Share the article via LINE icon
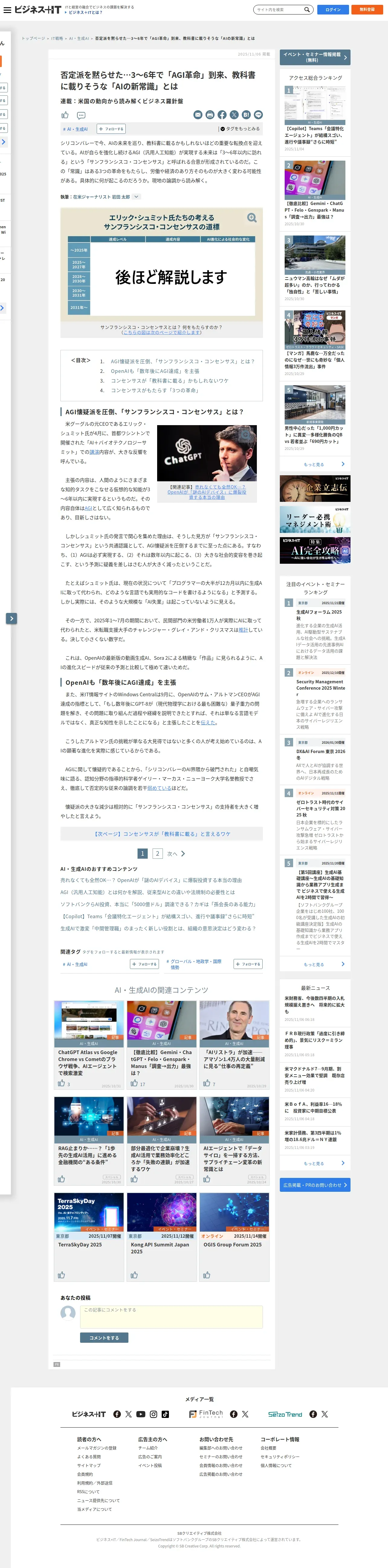This screenshot has width=388, height=1568. [259, 115]
